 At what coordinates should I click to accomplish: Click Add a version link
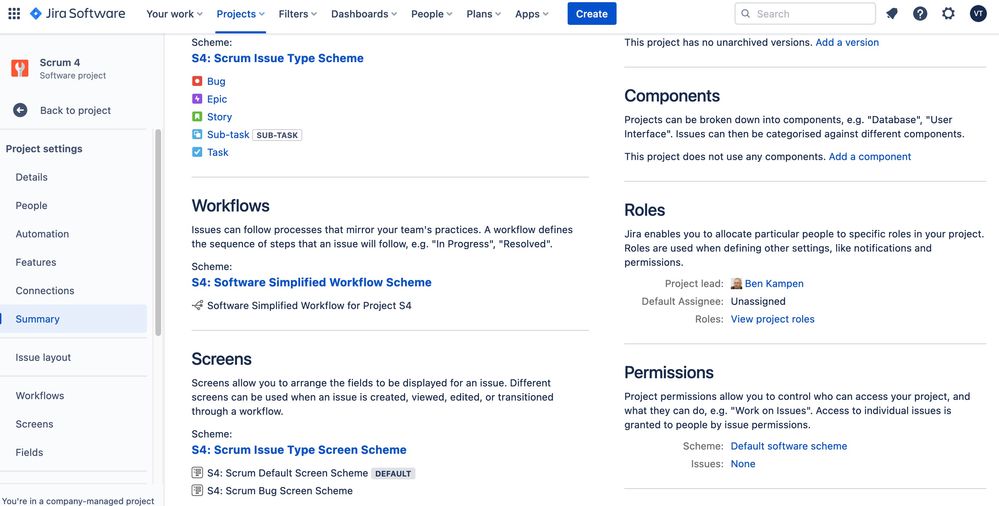coord(847,42)
